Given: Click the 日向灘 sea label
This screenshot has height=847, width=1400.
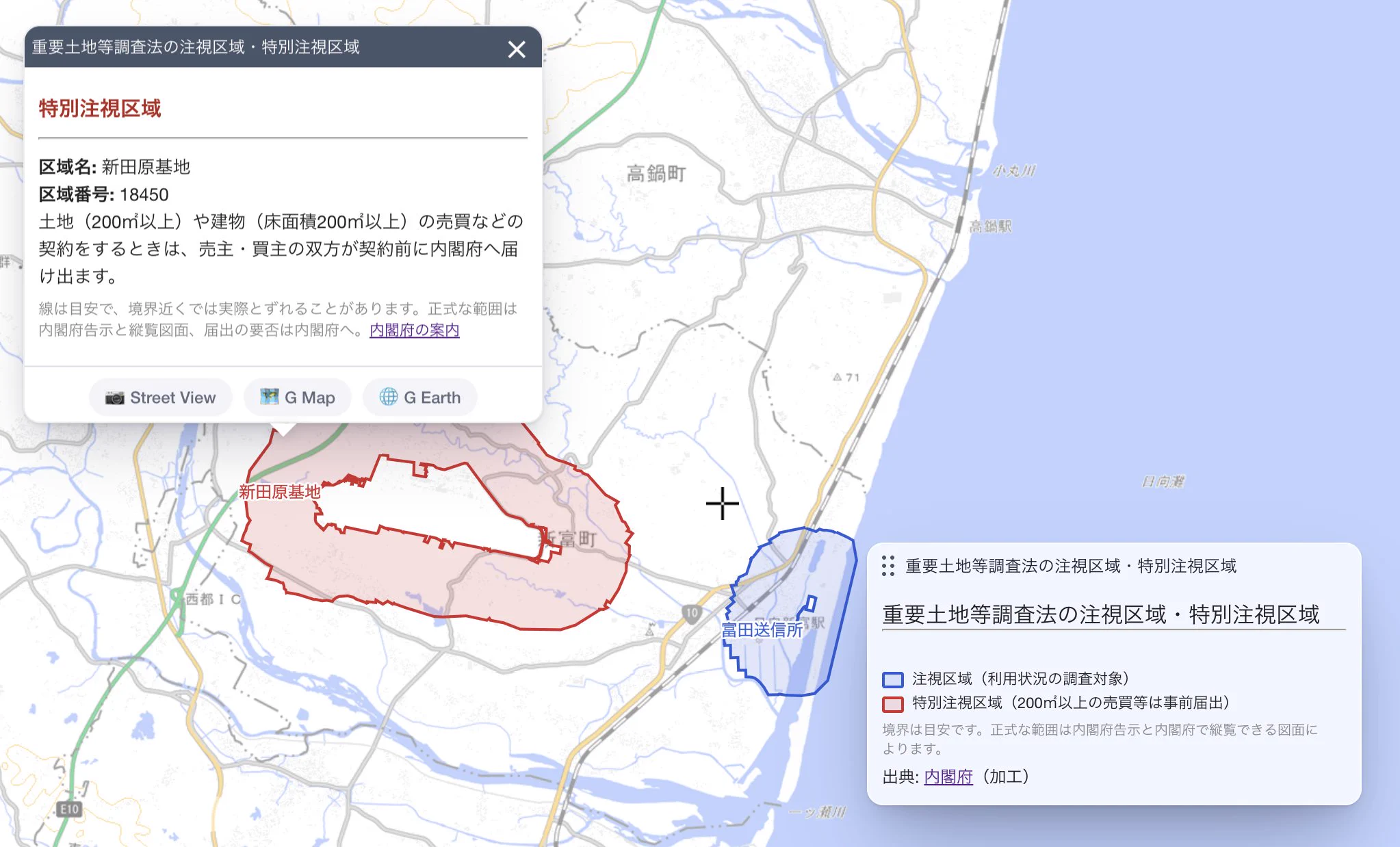Looking at the screenshot, I should coord(1163,482).
